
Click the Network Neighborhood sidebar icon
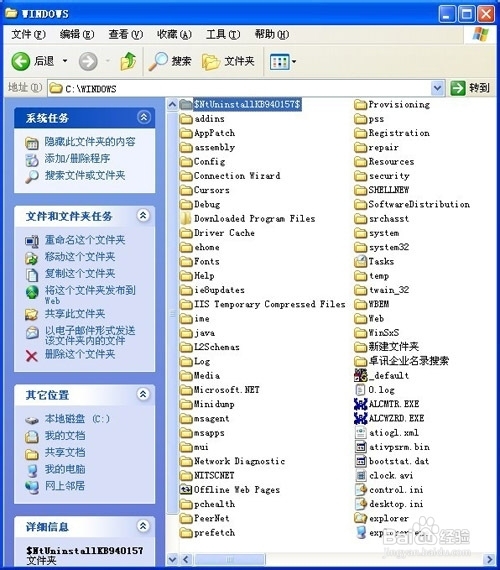(x=32, y=487)
